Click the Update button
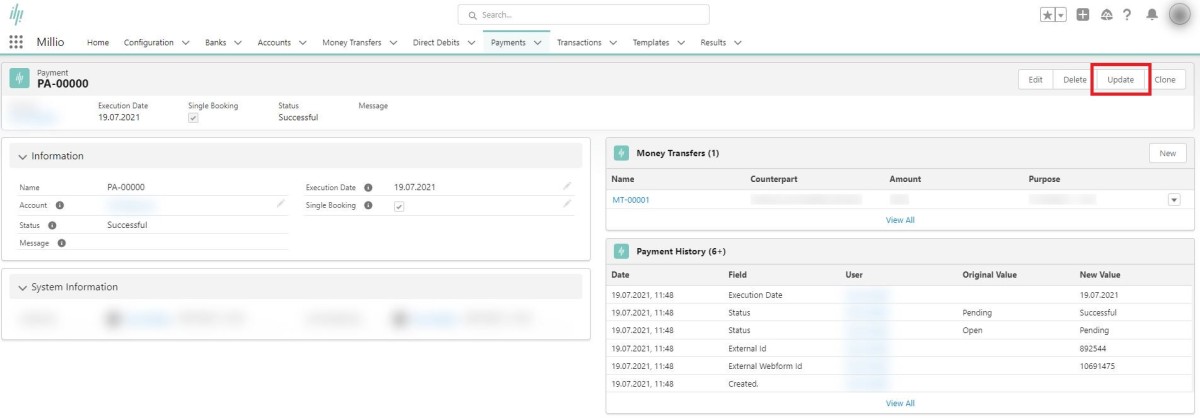 1120,79
